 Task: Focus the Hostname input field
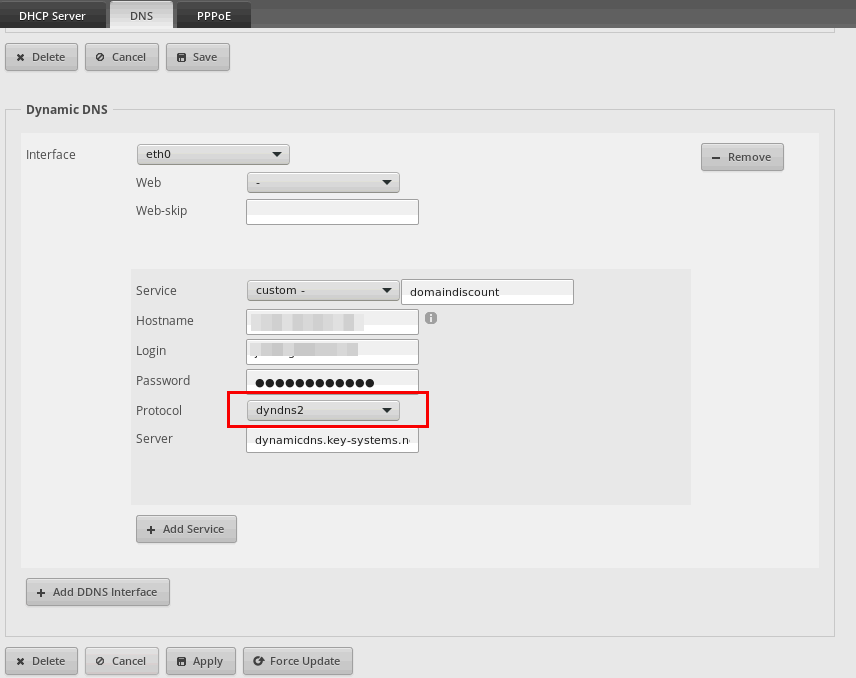click(x=332, y=321)
